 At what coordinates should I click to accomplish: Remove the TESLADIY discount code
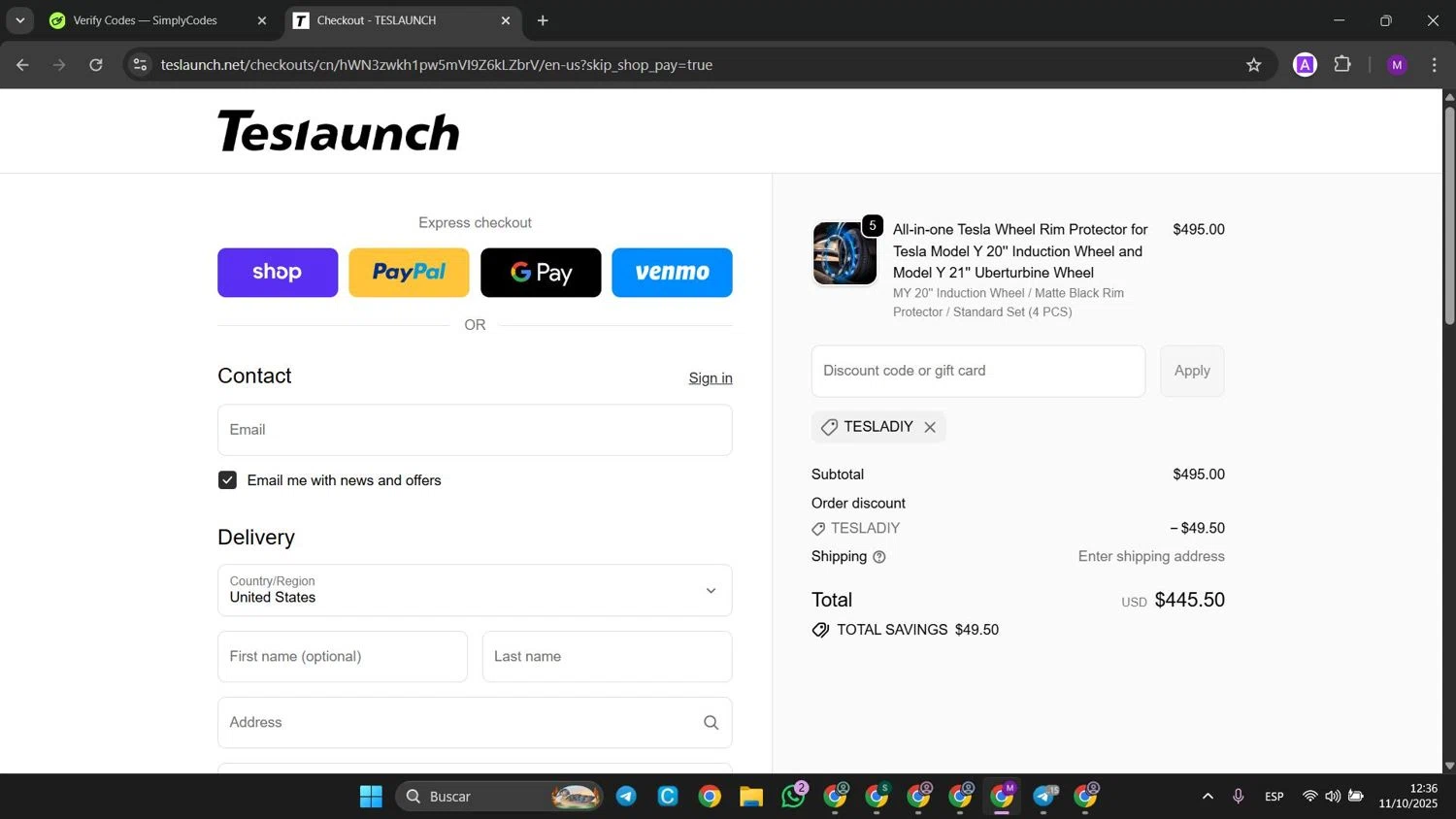pyautogui.click(x=930, y=427)
